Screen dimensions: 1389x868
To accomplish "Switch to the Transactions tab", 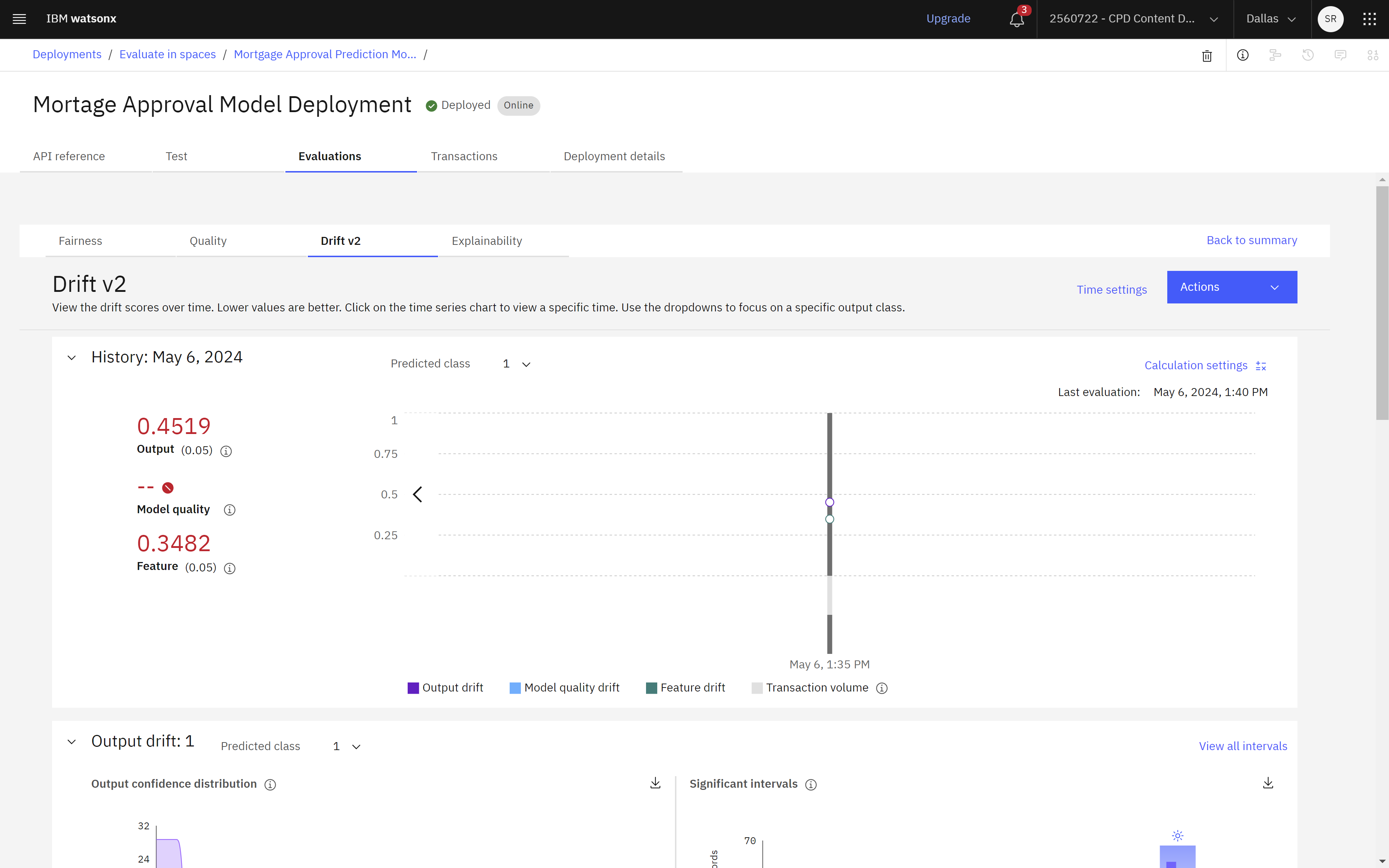I will [x=464, y=156].
